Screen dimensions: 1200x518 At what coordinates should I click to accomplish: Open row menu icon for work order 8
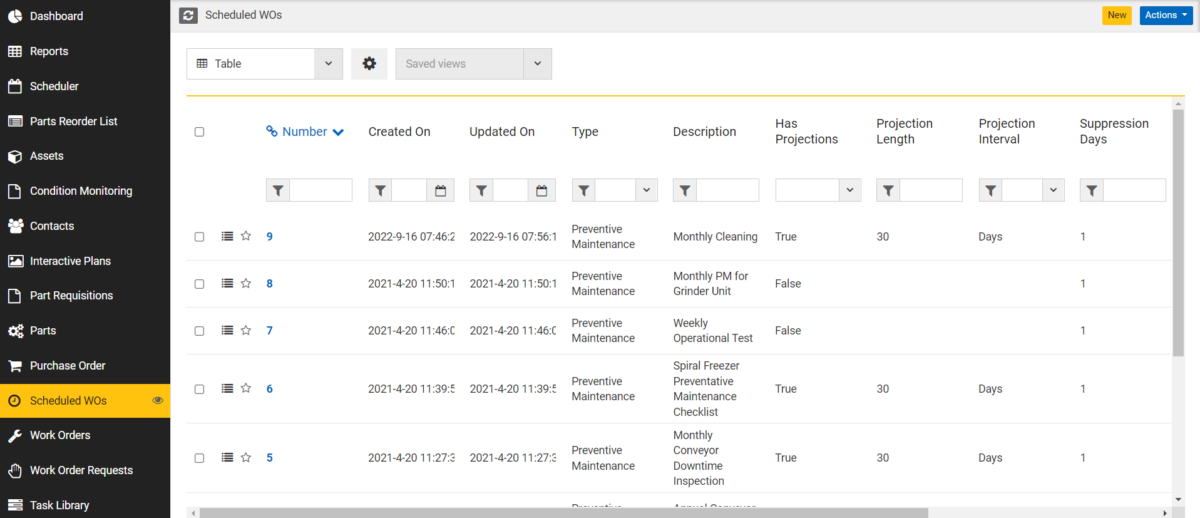(227, 284)
